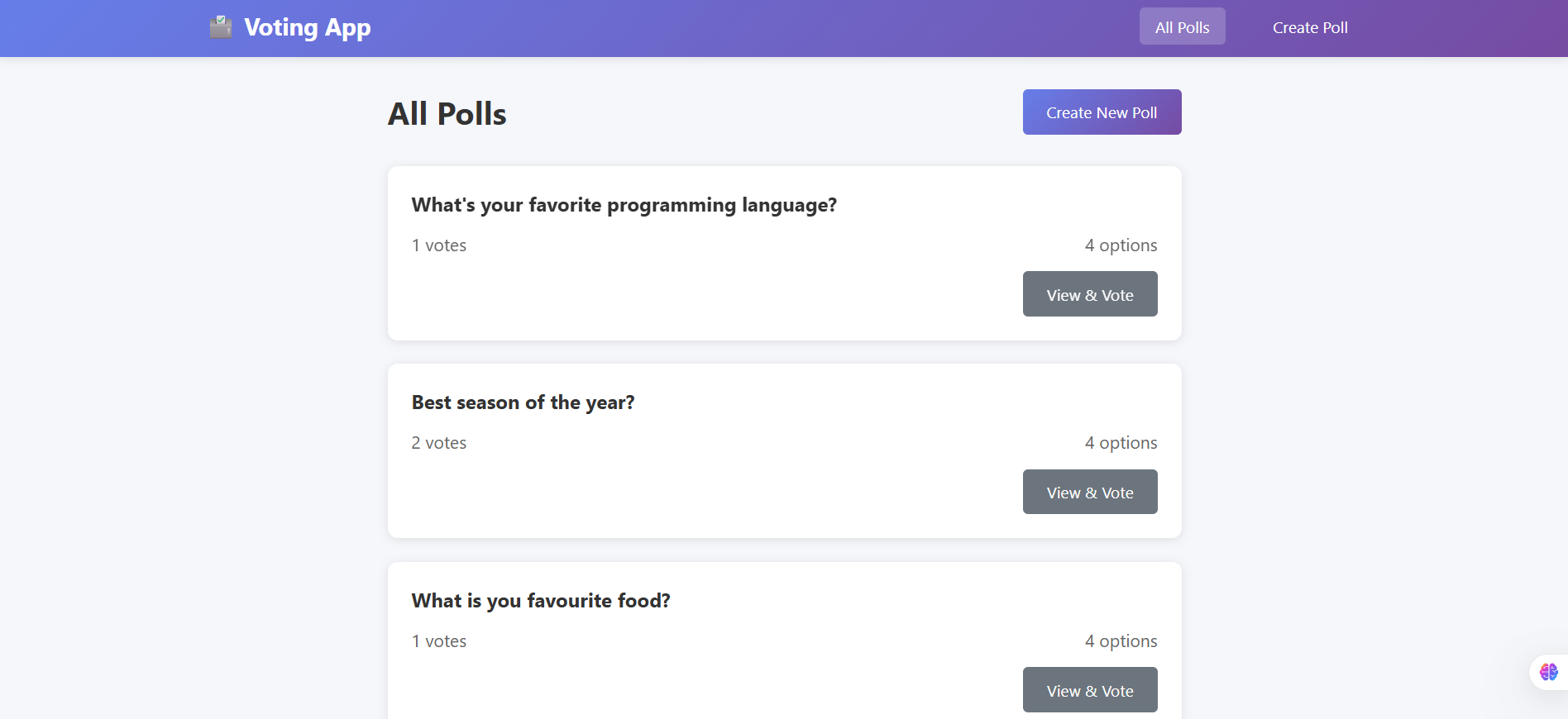
Task: Click the All Polls page heading
Action: [447, 113]
